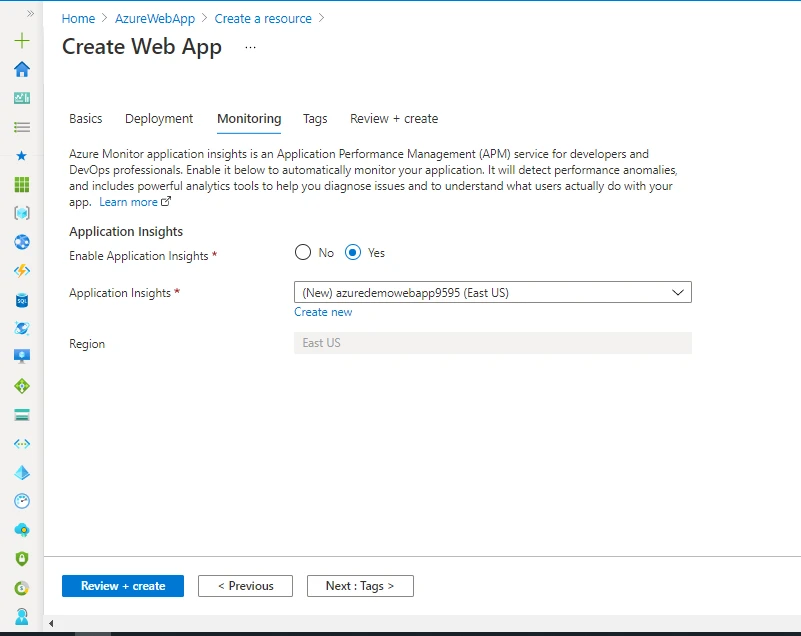Screen dimensions: 801x636
Task: Open the Dashboard icon
Action: [x=21, y=97]
